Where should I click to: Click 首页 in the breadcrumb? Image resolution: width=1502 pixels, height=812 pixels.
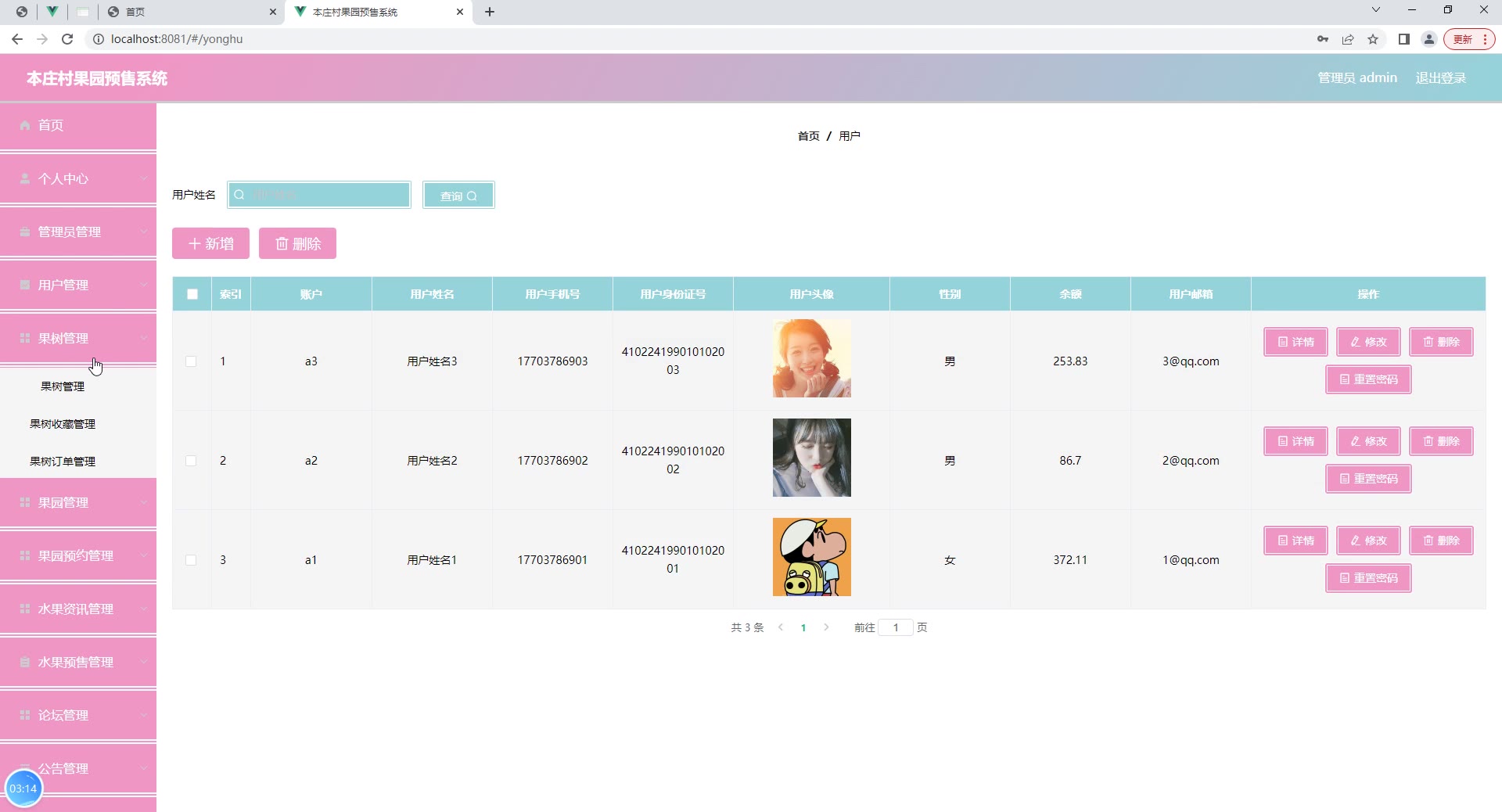click(808, 136)
